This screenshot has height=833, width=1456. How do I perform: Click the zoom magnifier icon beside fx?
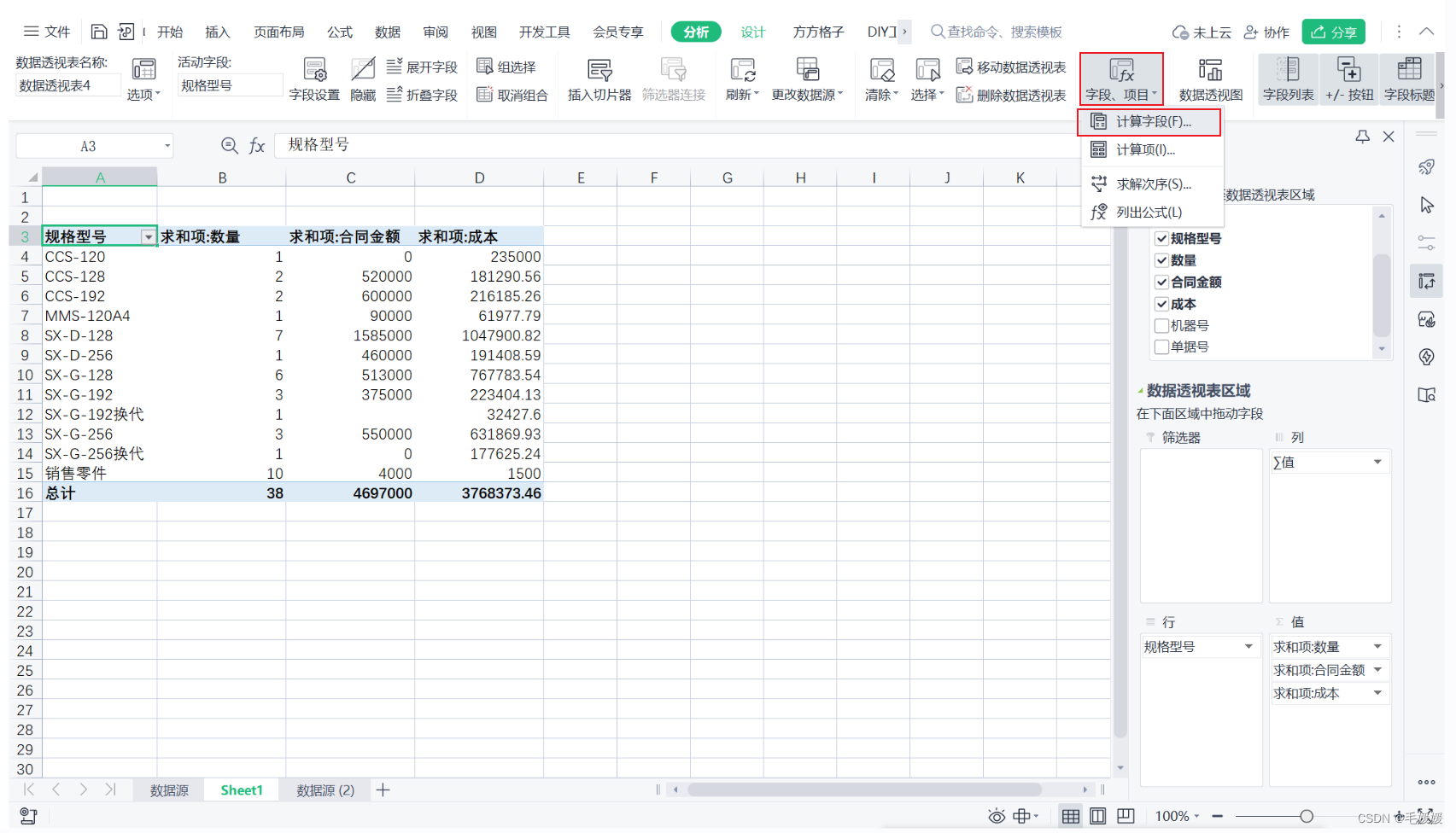(x=229, y=146)
